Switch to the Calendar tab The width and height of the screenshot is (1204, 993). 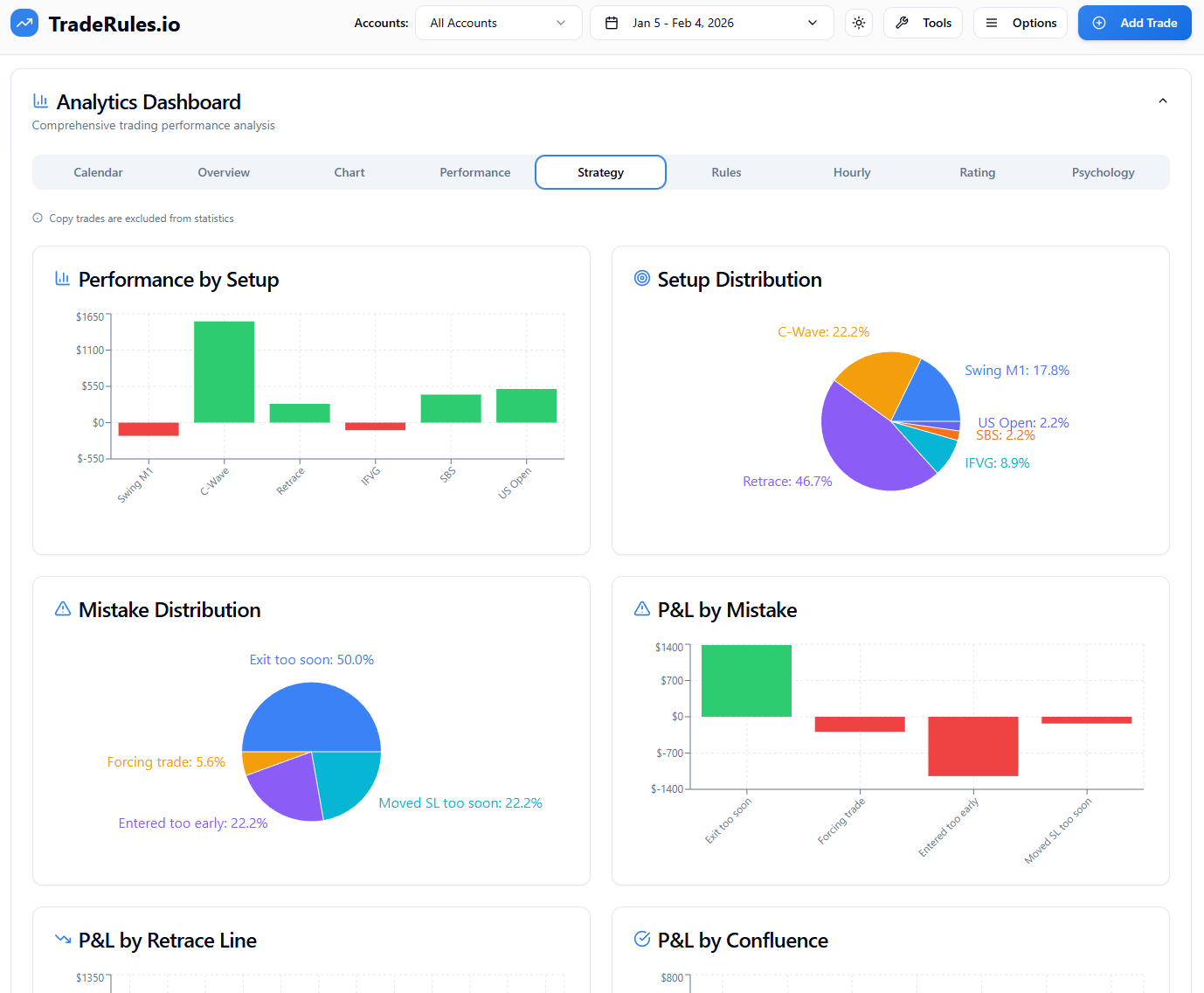pos(98,172)
